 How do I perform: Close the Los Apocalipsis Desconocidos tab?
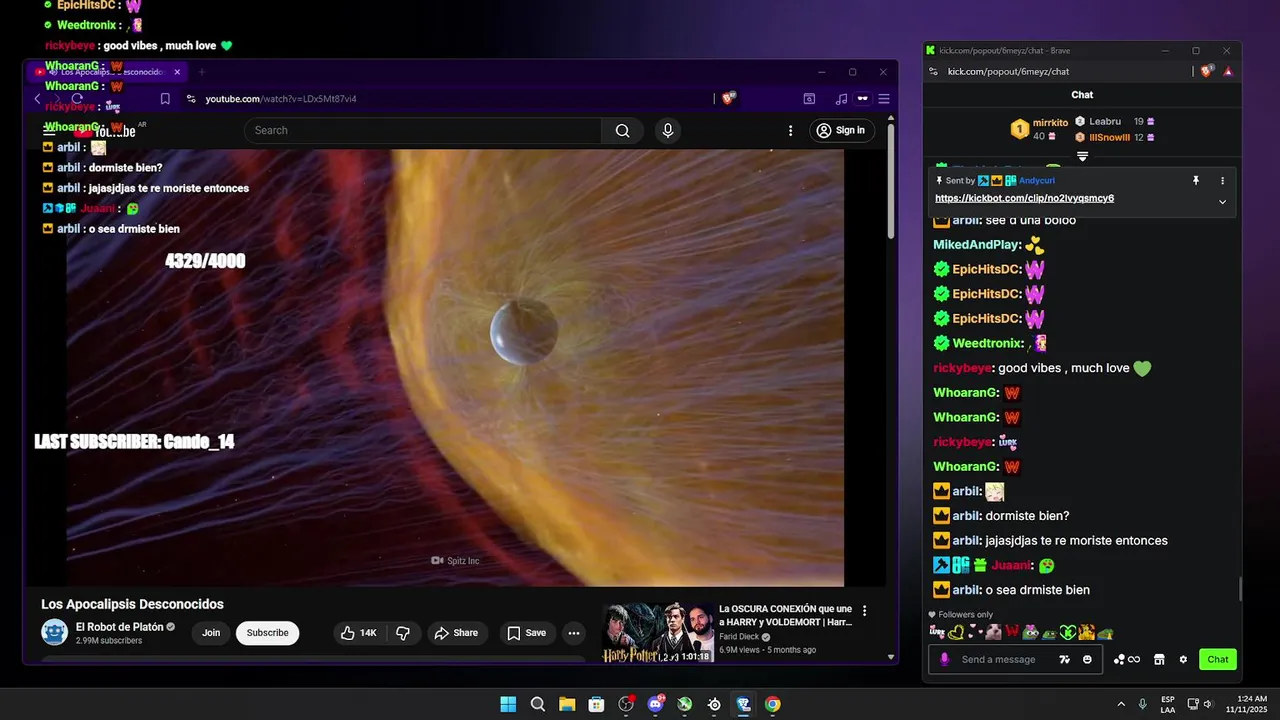tap(177, 72)
